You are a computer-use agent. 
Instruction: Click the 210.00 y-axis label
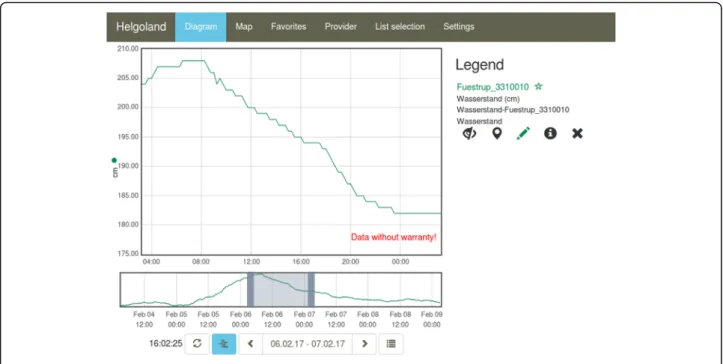pos(129,48)
